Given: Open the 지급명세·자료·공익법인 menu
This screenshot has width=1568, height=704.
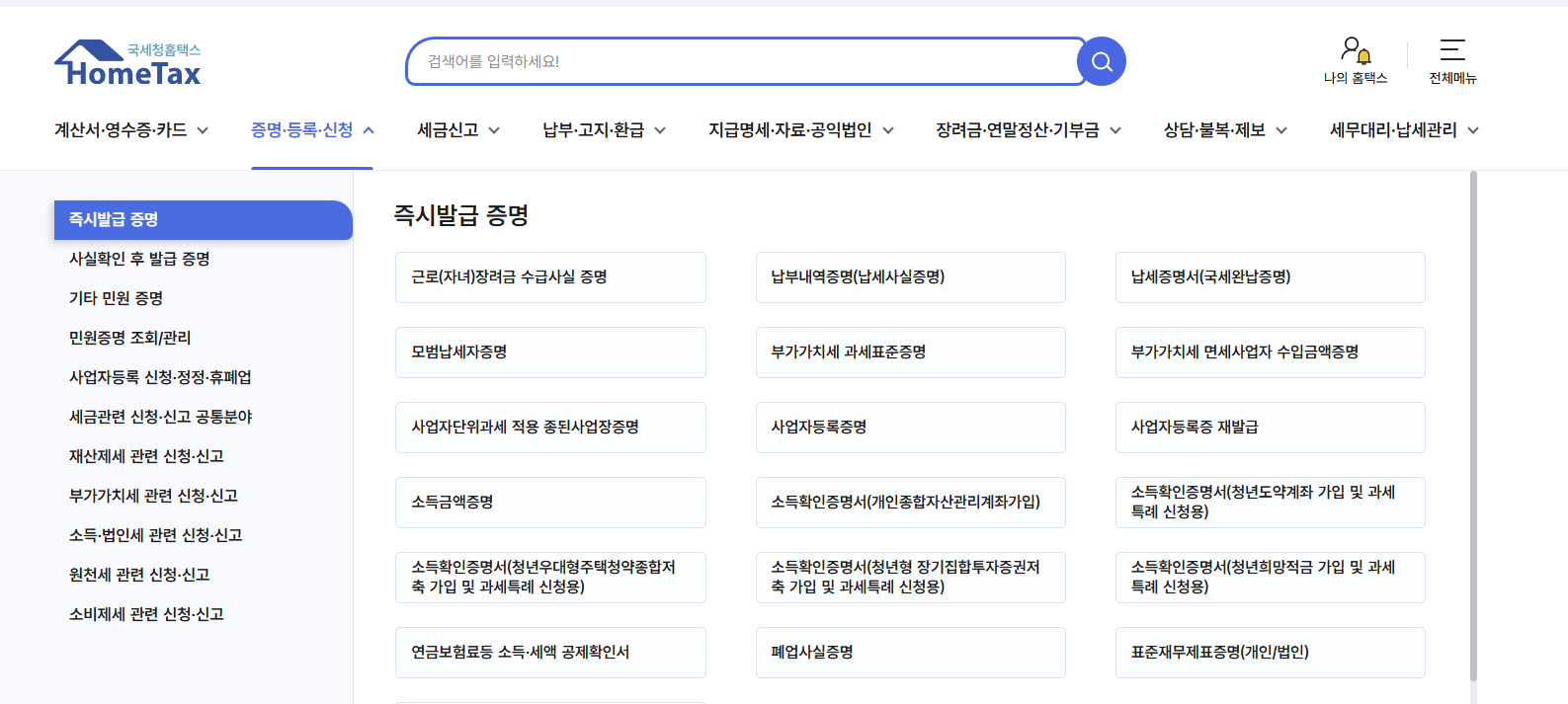Looking at the screenshot, I should pyautogui.click(x=790, y=130).
